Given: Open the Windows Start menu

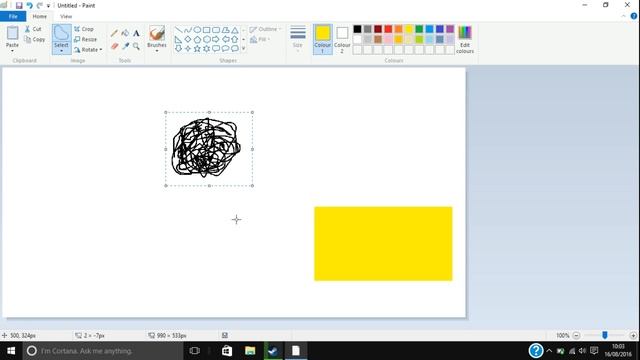Looking at the screenshot, I should (11, 351).
